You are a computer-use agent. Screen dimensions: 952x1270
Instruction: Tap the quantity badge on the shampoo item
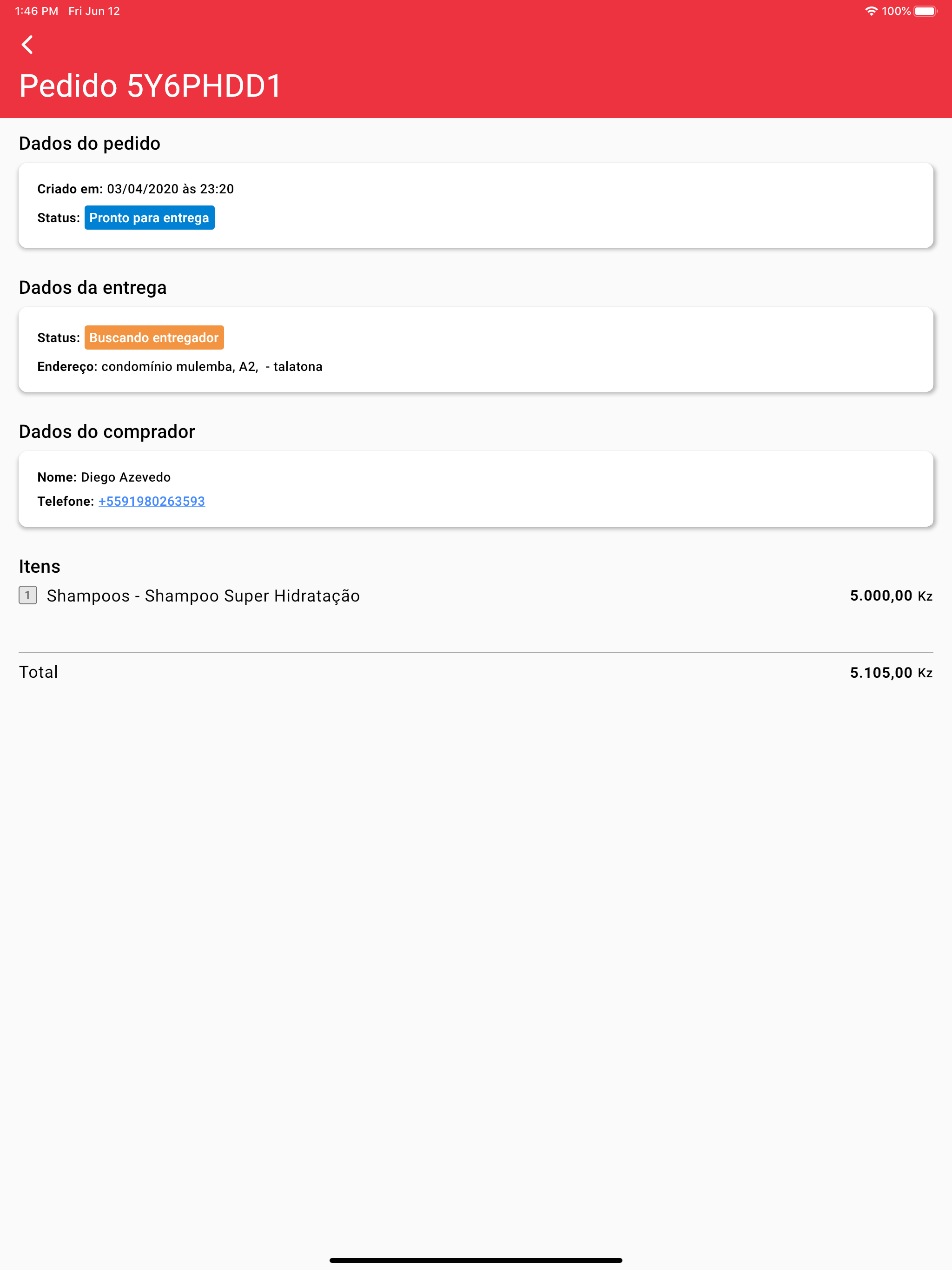27,595
